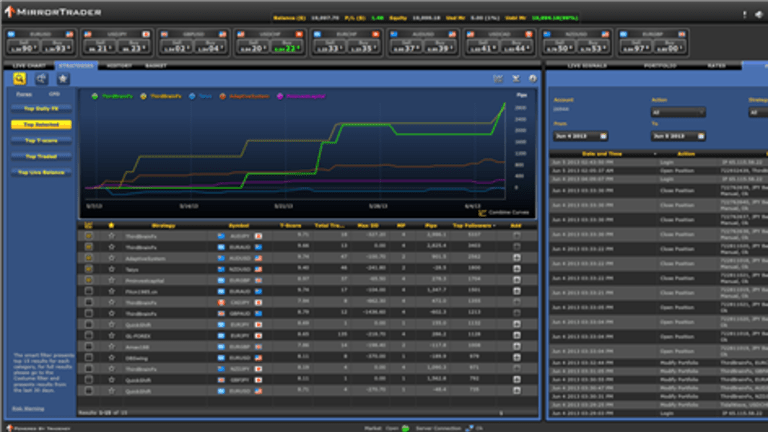Add Pminvestcapital EURGBP strategy with plus icon
The image size is (768, 432).
click(x=516, y=280)
